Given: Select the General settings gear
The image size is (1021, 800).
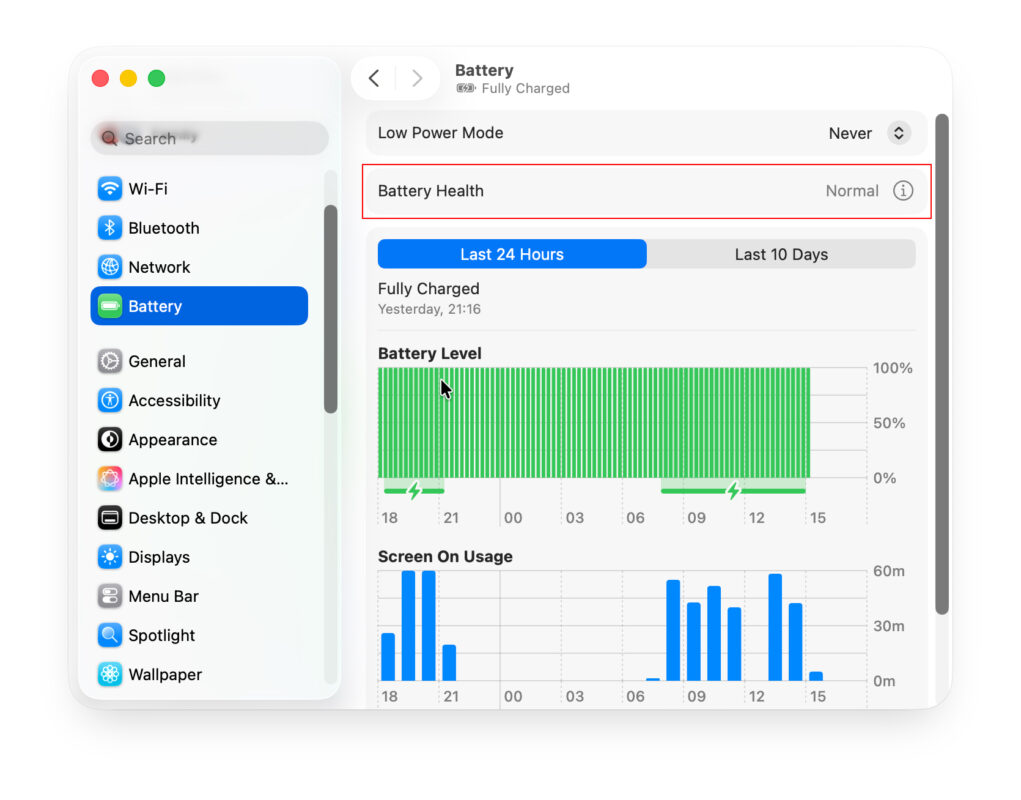Looking at the screenshot, I should (110, 361).
